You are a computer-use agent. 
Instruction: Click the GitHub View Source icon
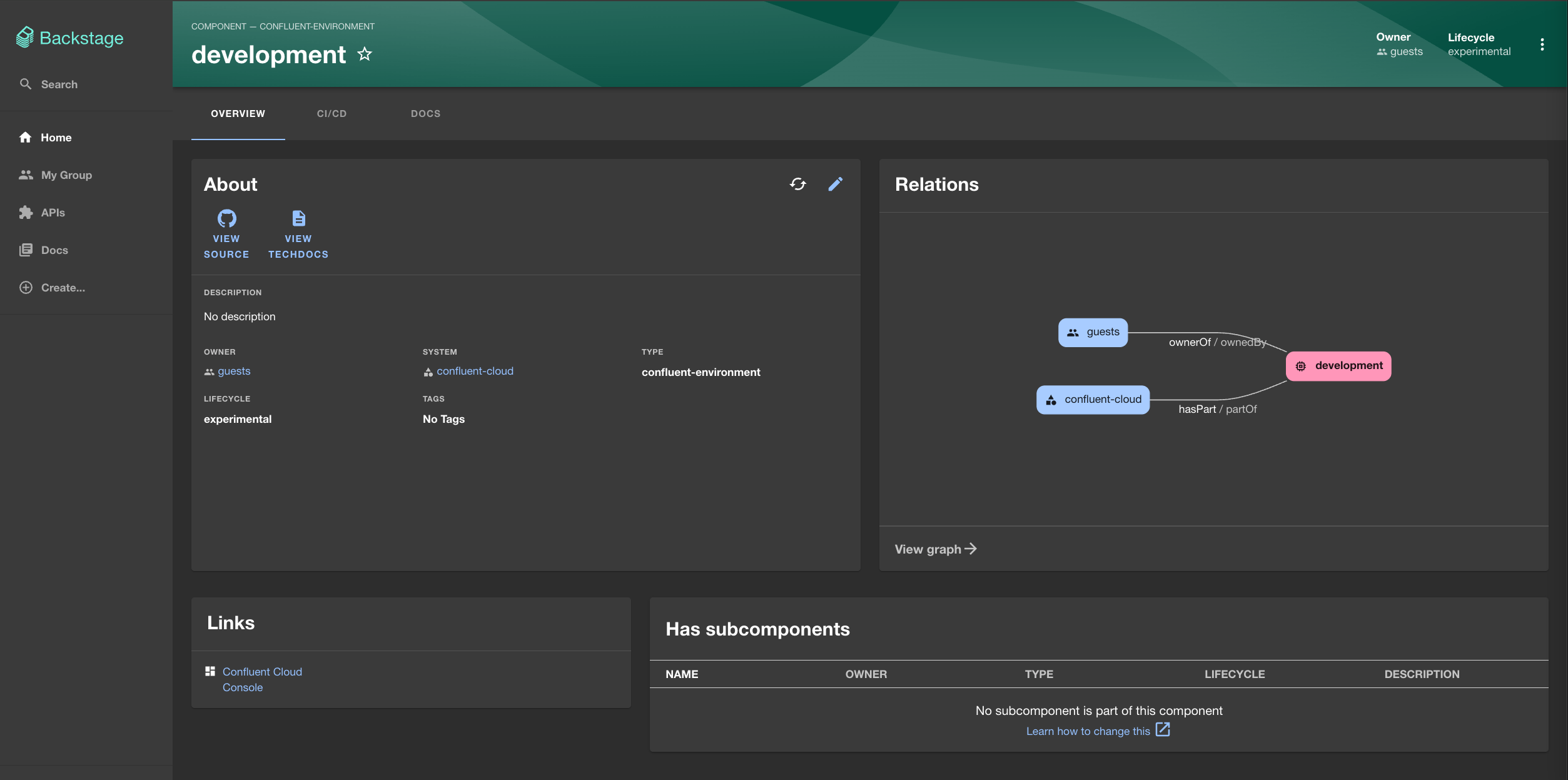(x=226, y=218)
